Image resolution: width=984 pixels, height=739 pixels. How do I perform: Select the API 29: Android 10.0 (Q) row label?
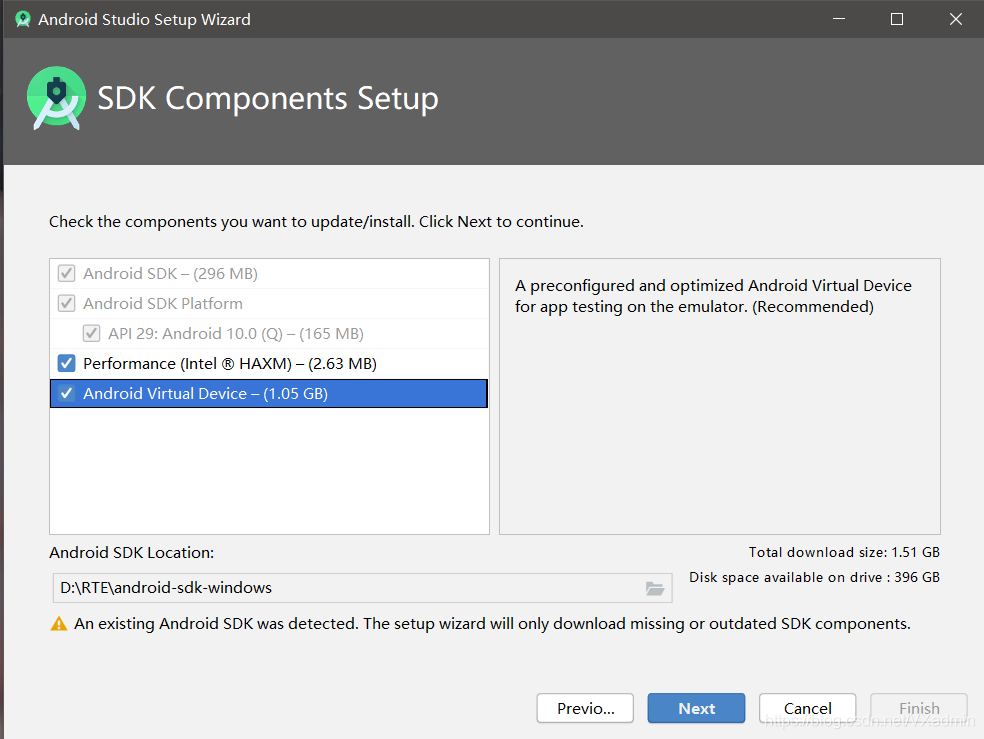click(x=236, y=334)
